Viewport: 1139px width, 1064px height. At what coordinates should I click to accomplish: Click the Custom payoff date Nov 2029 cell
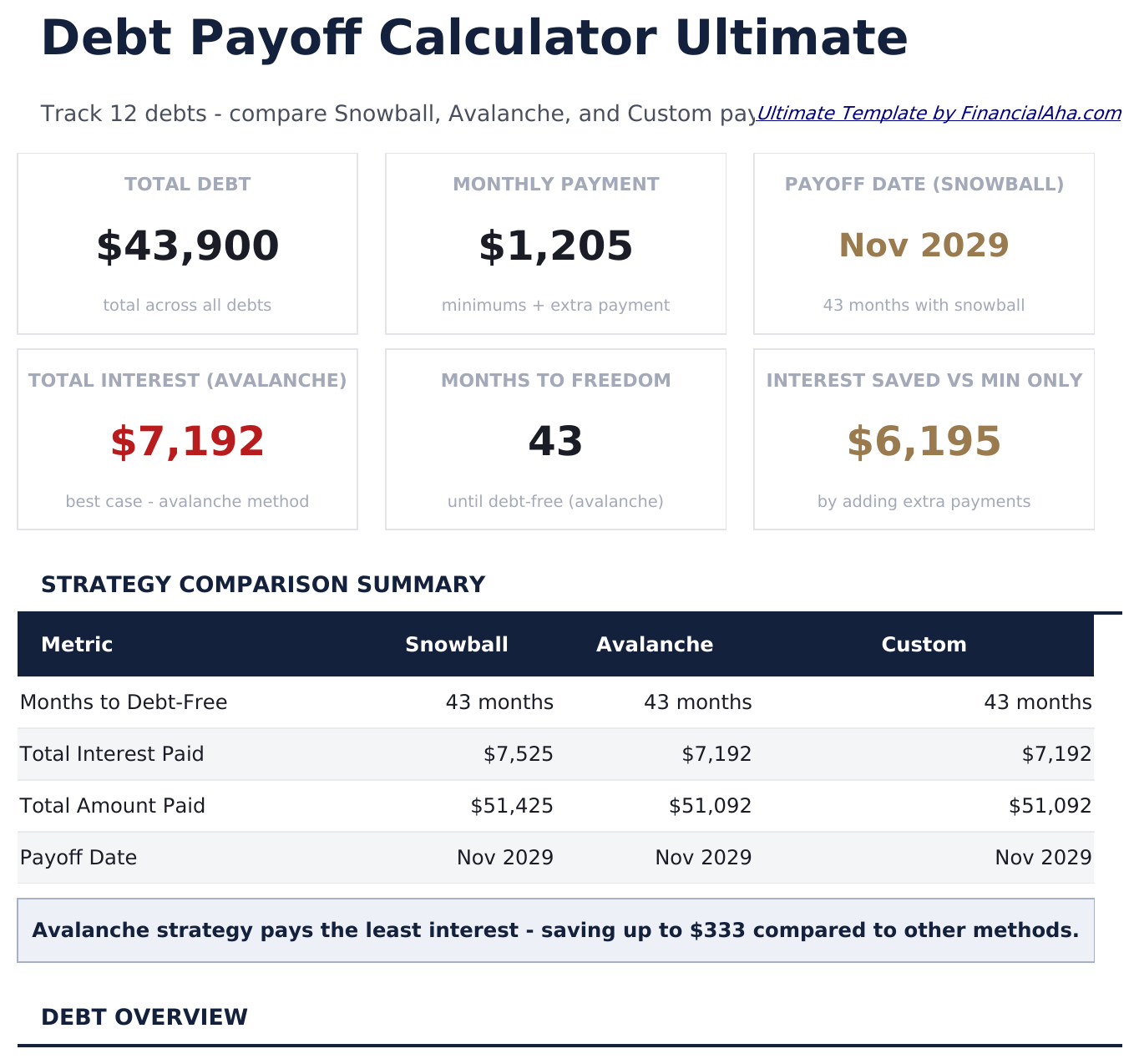point(1043,858)
